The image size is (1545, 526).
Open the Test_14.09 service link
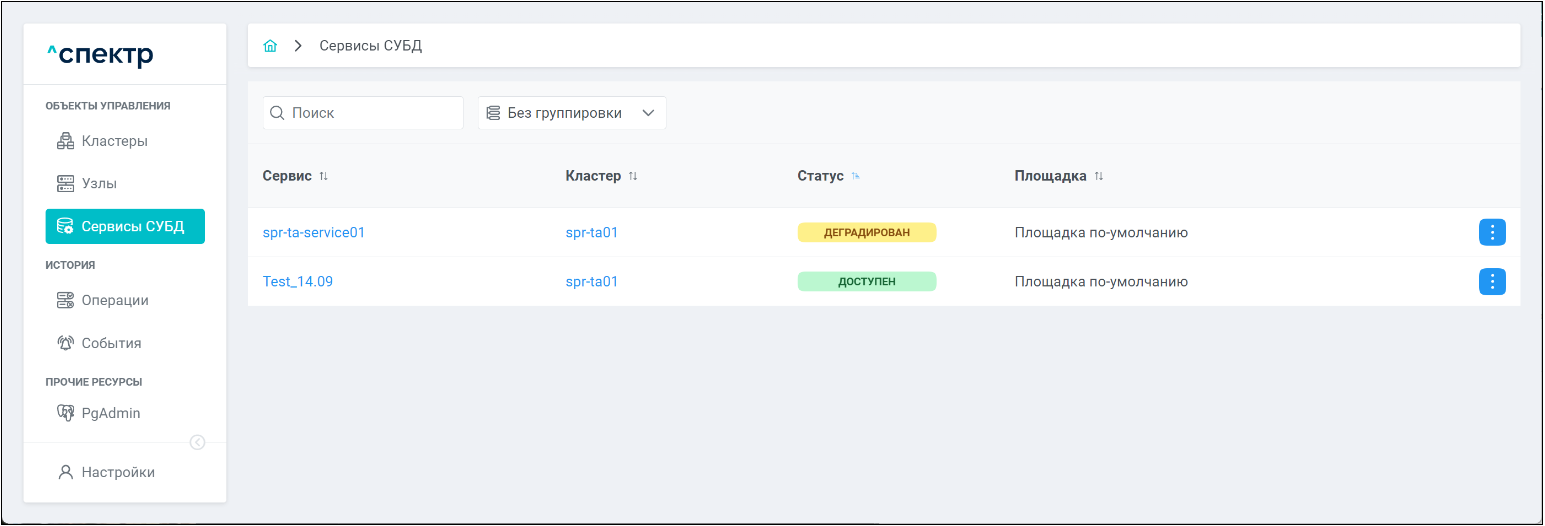pos(297,282)
